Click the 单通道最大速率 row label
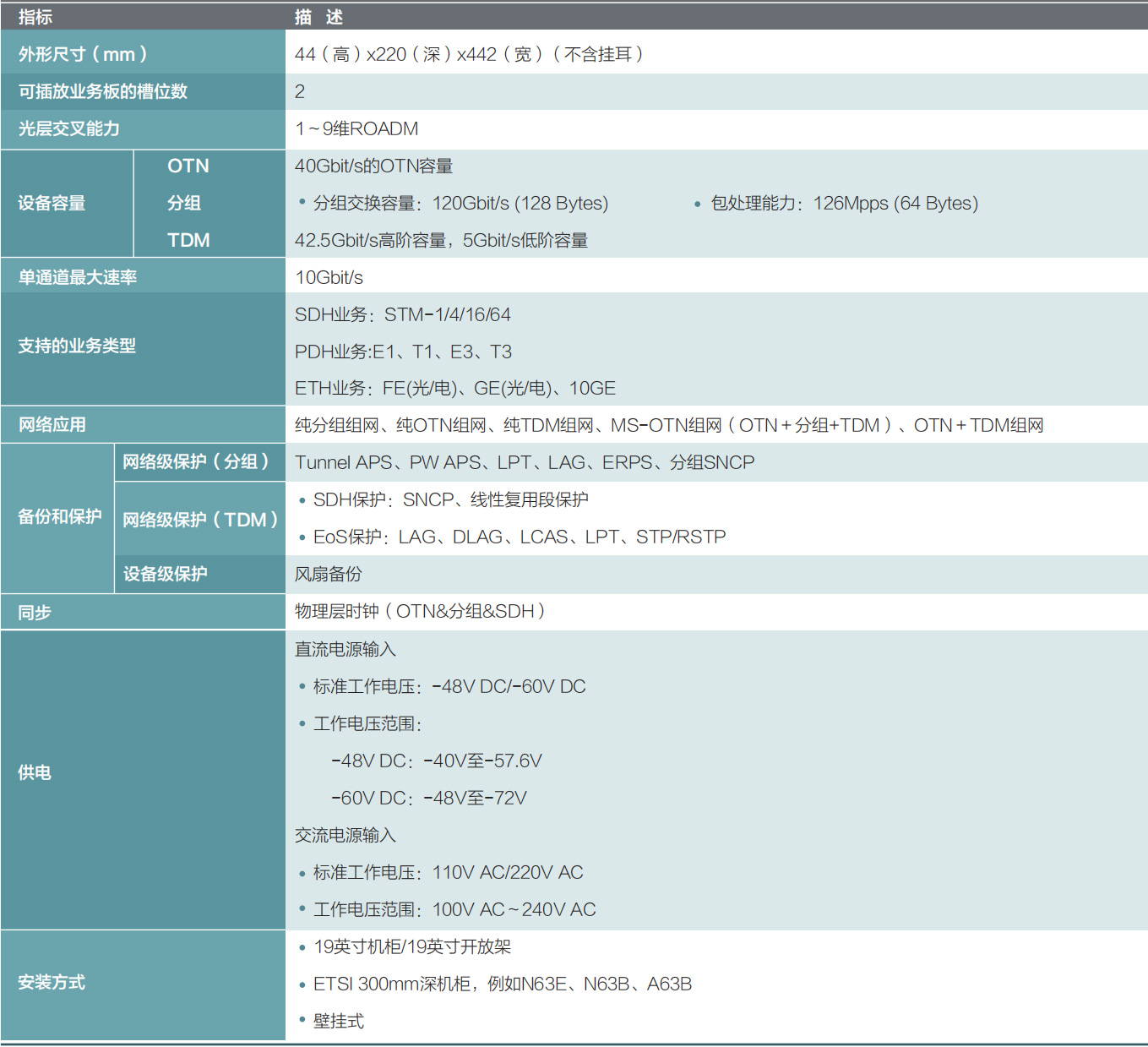 (x=78, y=277)
